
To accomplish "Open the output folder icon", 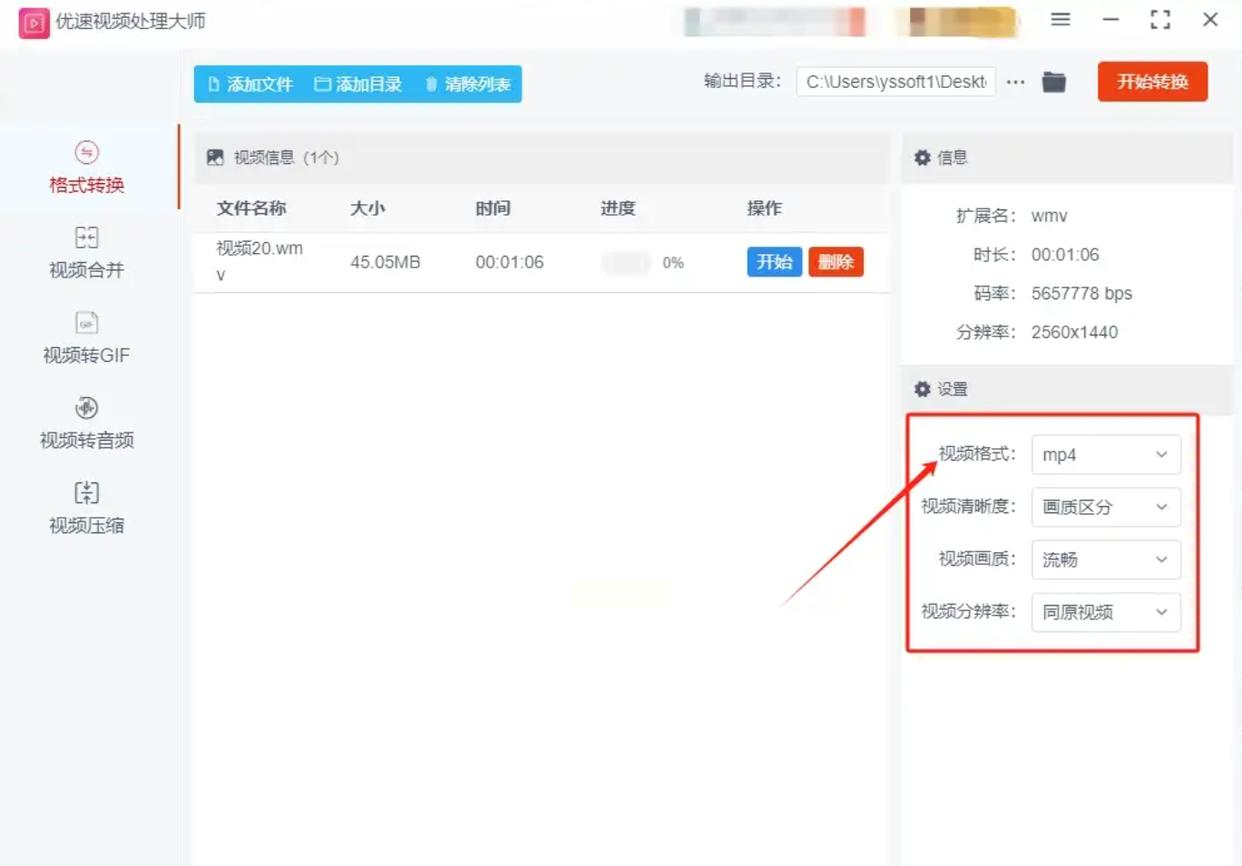I will coord(1054,82).
